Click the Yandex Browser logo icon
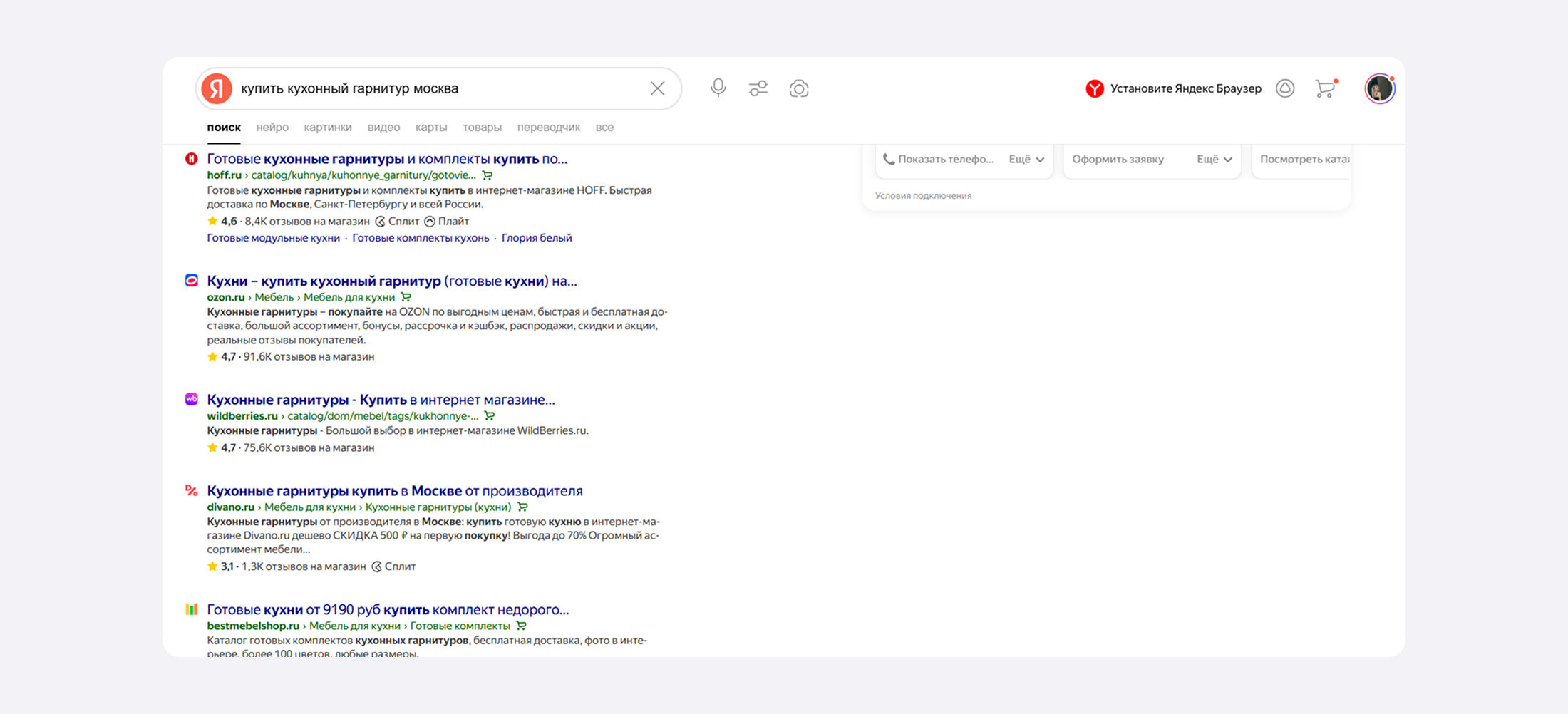The height and width of the screenshot is (714, 1568). point(1095,88)
